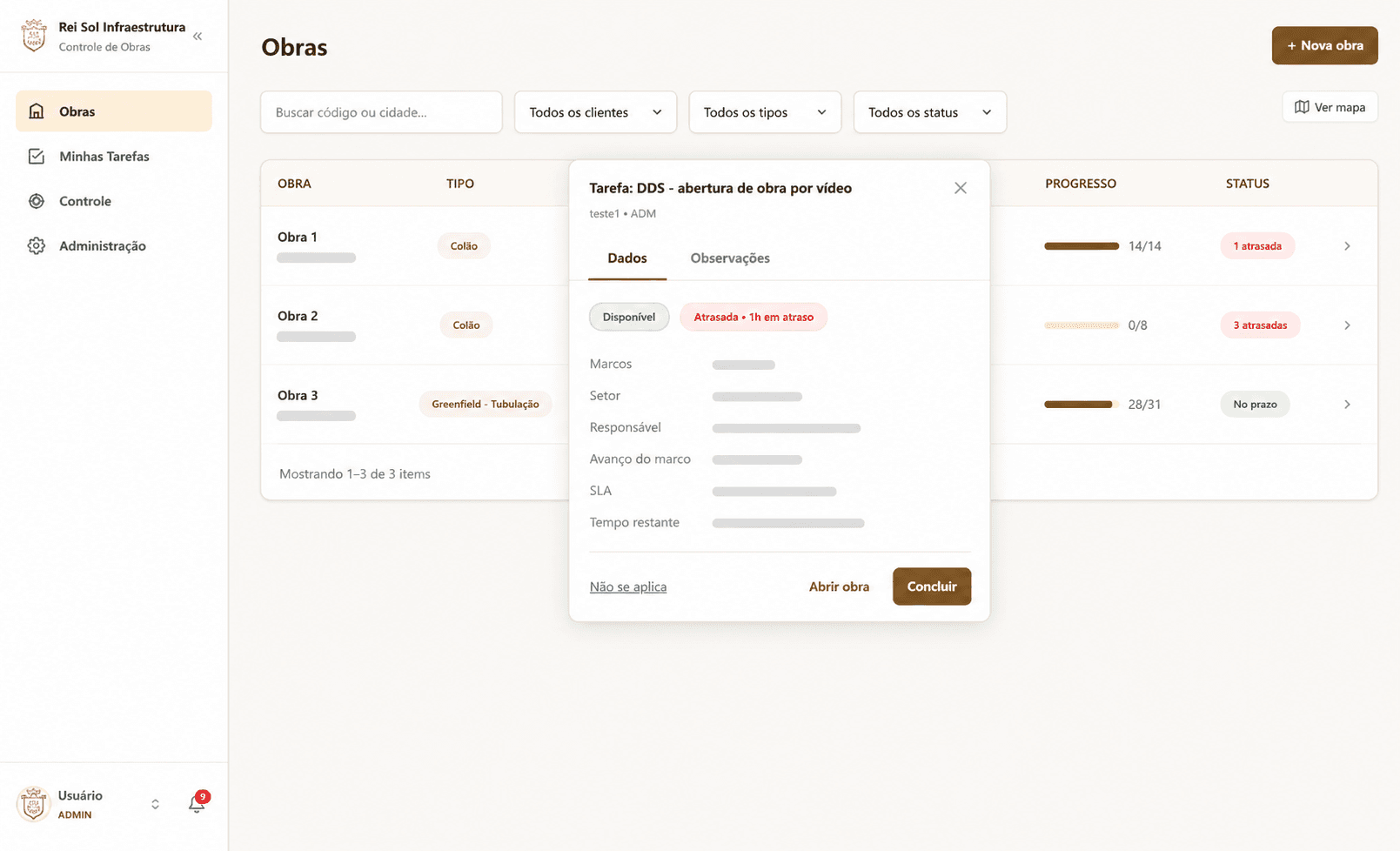The height and width of the screenshot is (851, 1400).
Task: Click the Colão tag in Obra 1 row
Action: (464, 246)
